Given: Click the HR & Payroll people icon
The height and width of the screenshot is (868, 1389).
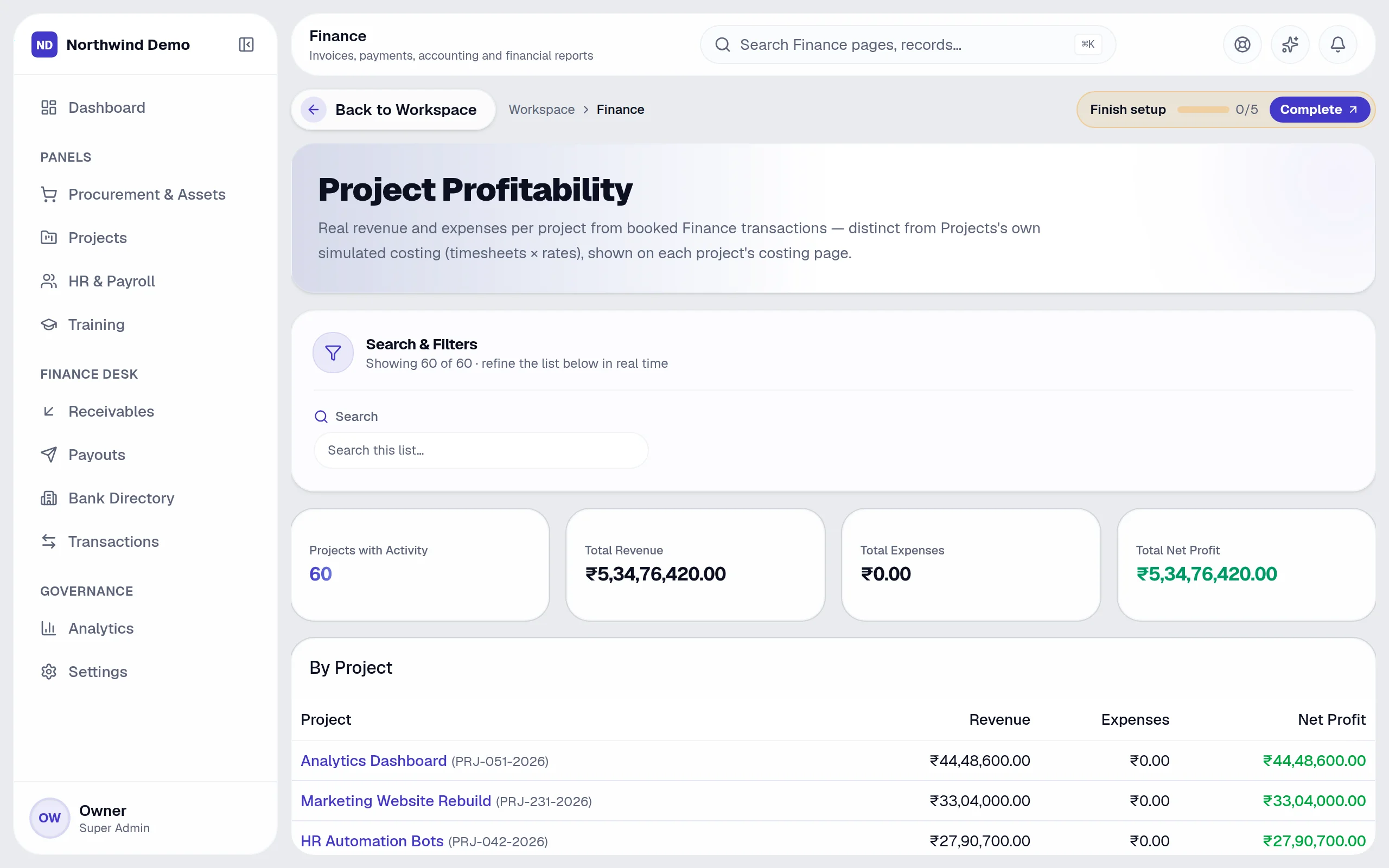Looking at the screenshot, I should pos(49,282).
